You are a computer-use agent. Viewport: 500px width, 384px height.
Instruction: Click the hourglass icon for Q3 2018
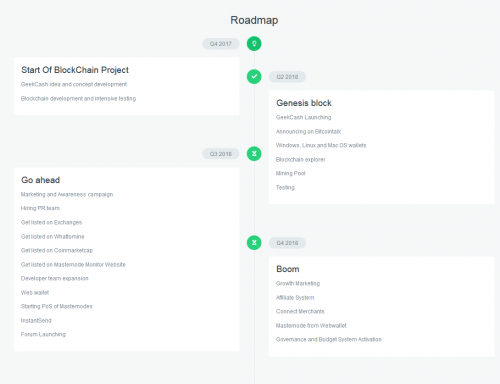click(254, 154)
